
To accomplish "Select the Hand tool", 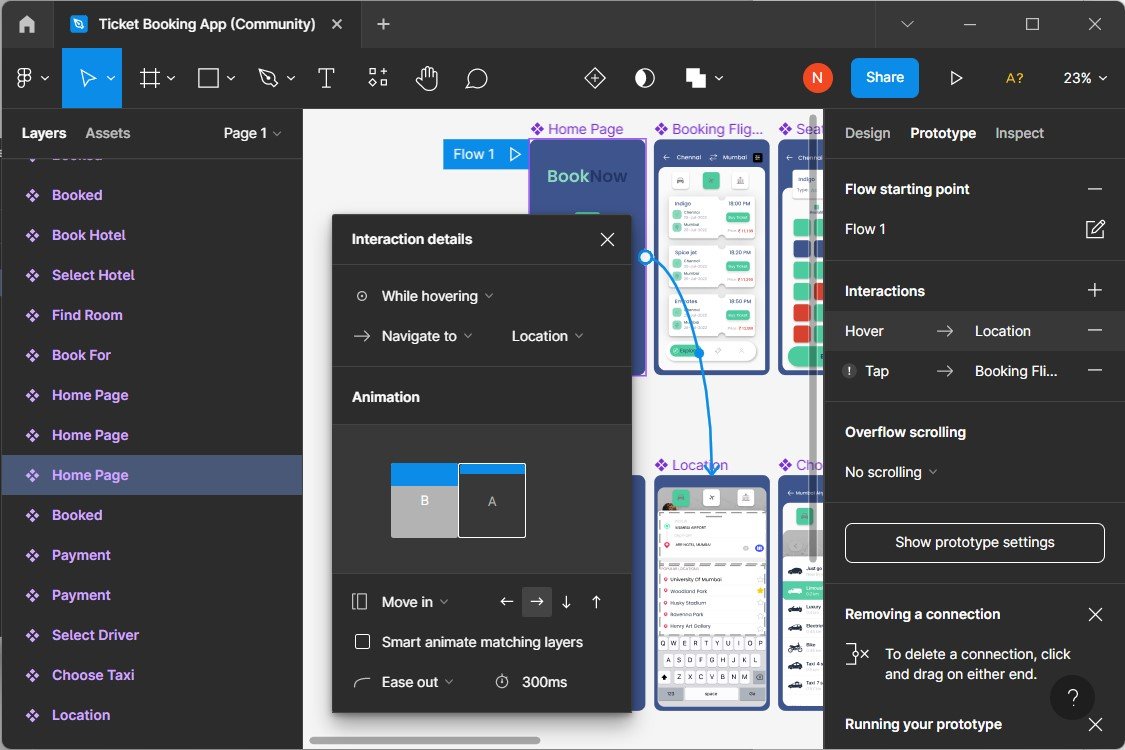I will click(427, 78).
